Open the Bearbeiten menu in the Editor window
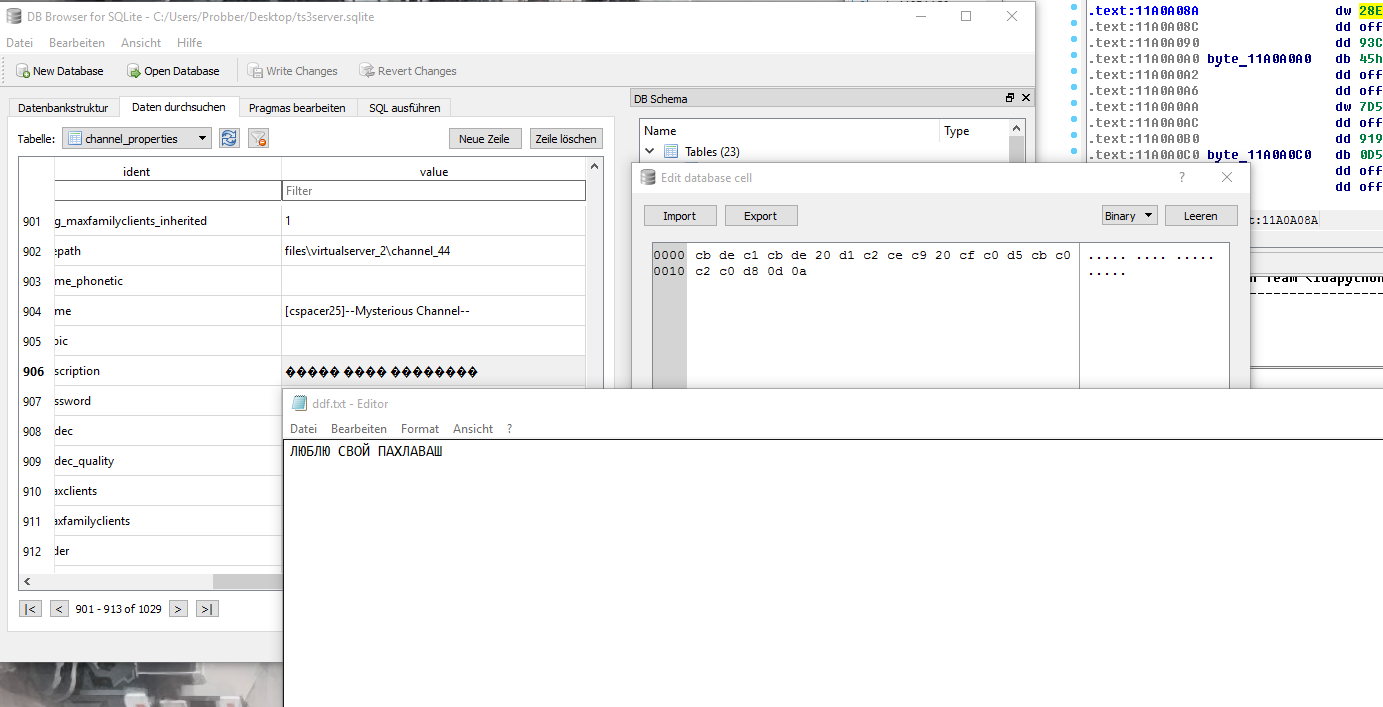The width and height of the screenshot is (1383, 707). coord(359,428)
